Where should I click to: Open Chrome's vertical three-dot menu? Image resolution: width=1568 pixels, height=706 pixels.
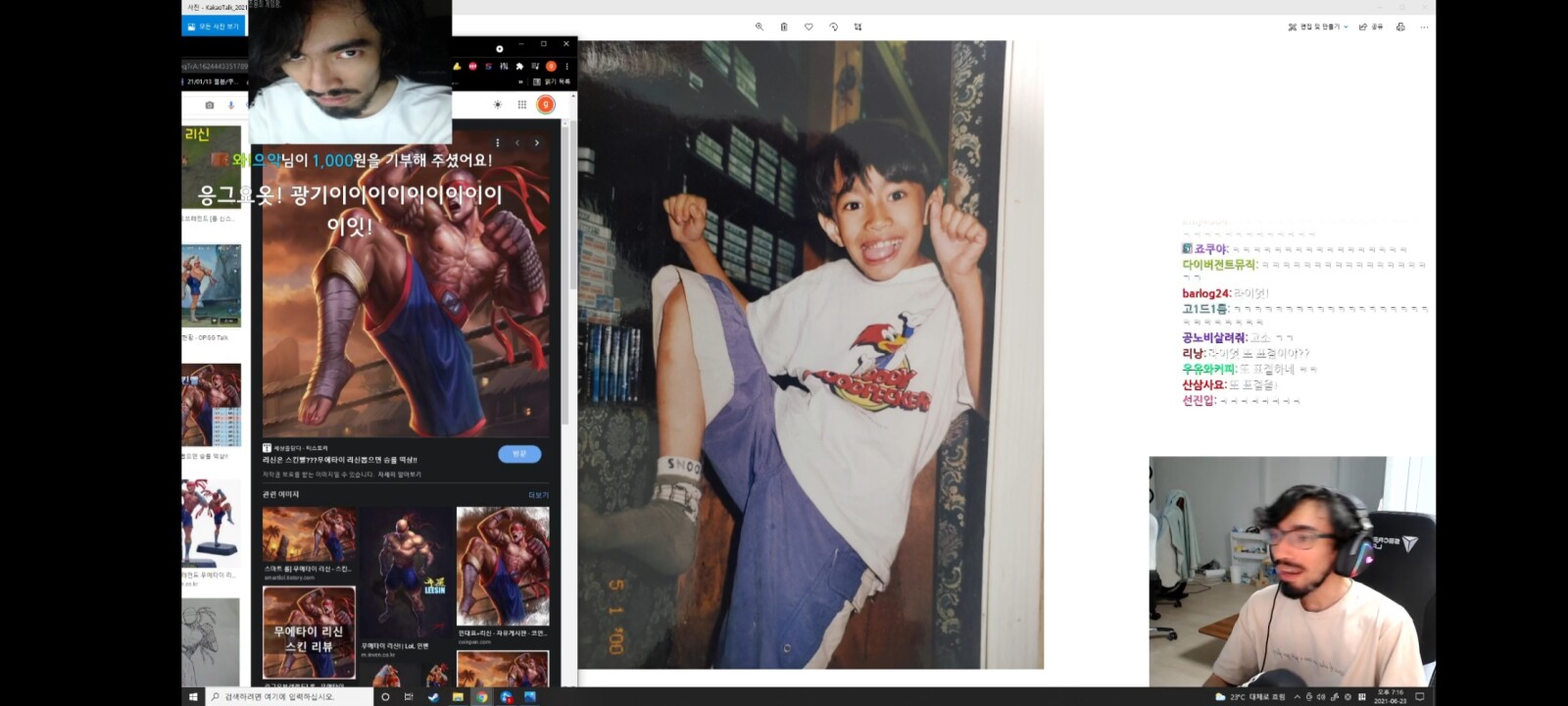pyautogui.click(x=566, y=66)
